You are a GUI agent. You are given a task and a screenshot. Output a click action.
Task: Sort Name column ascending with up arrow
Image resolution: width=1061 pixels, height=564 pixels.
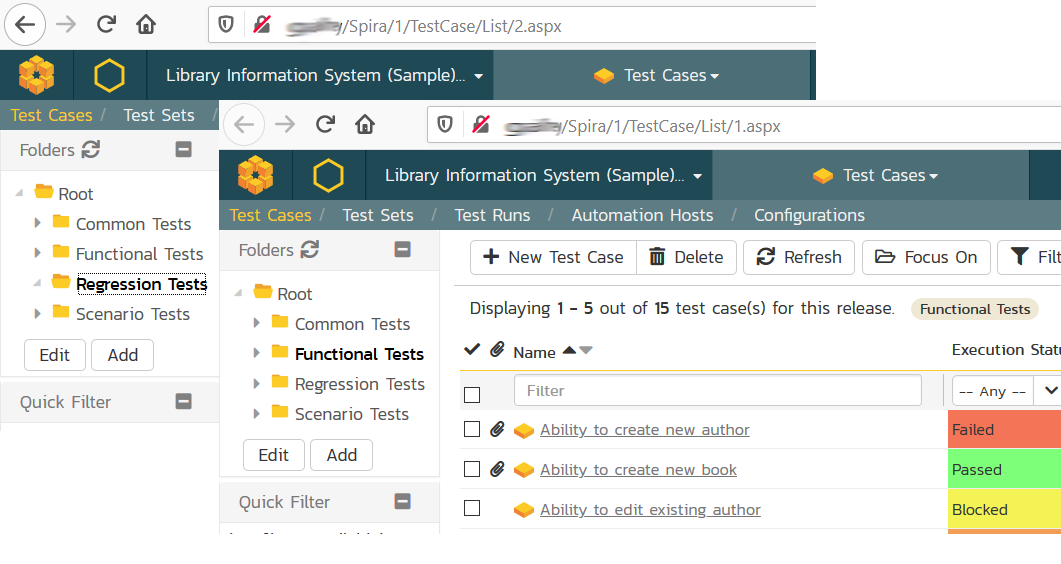click(x=569, y=350)
